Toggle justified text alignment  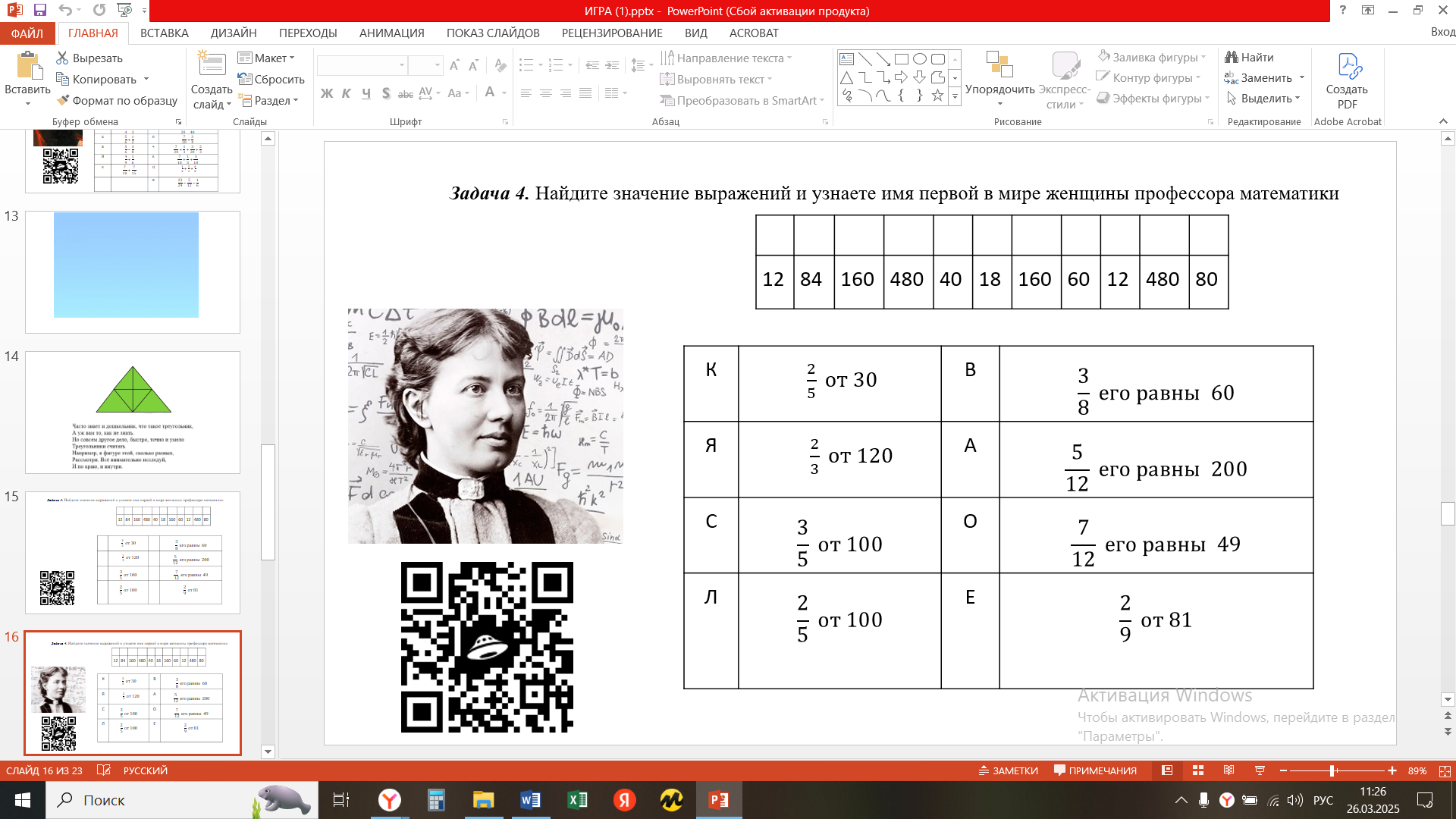pyautogui.click(x=585, y=93)
